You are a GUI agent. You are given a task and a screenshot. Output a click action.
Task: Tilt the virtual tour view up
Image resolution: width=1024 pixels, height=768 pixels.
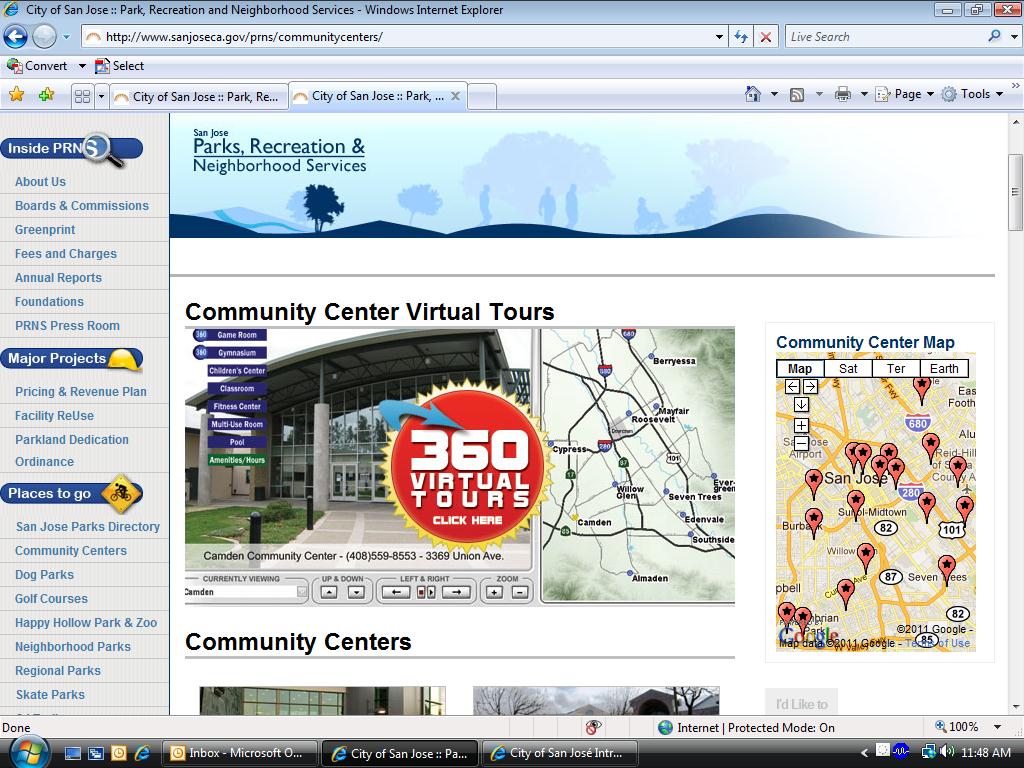(328, 591)
